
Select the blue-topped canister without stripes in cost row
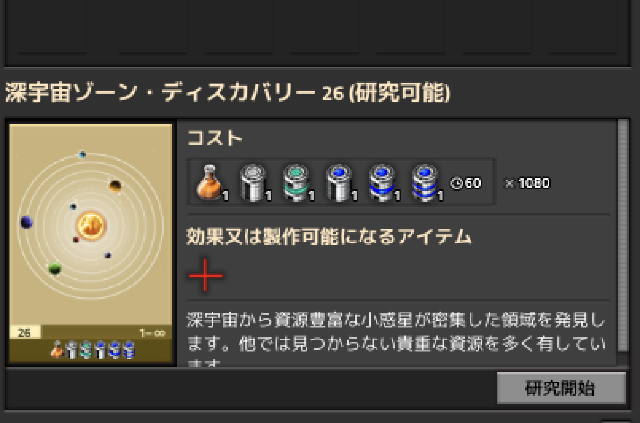(x=339, y=183)
